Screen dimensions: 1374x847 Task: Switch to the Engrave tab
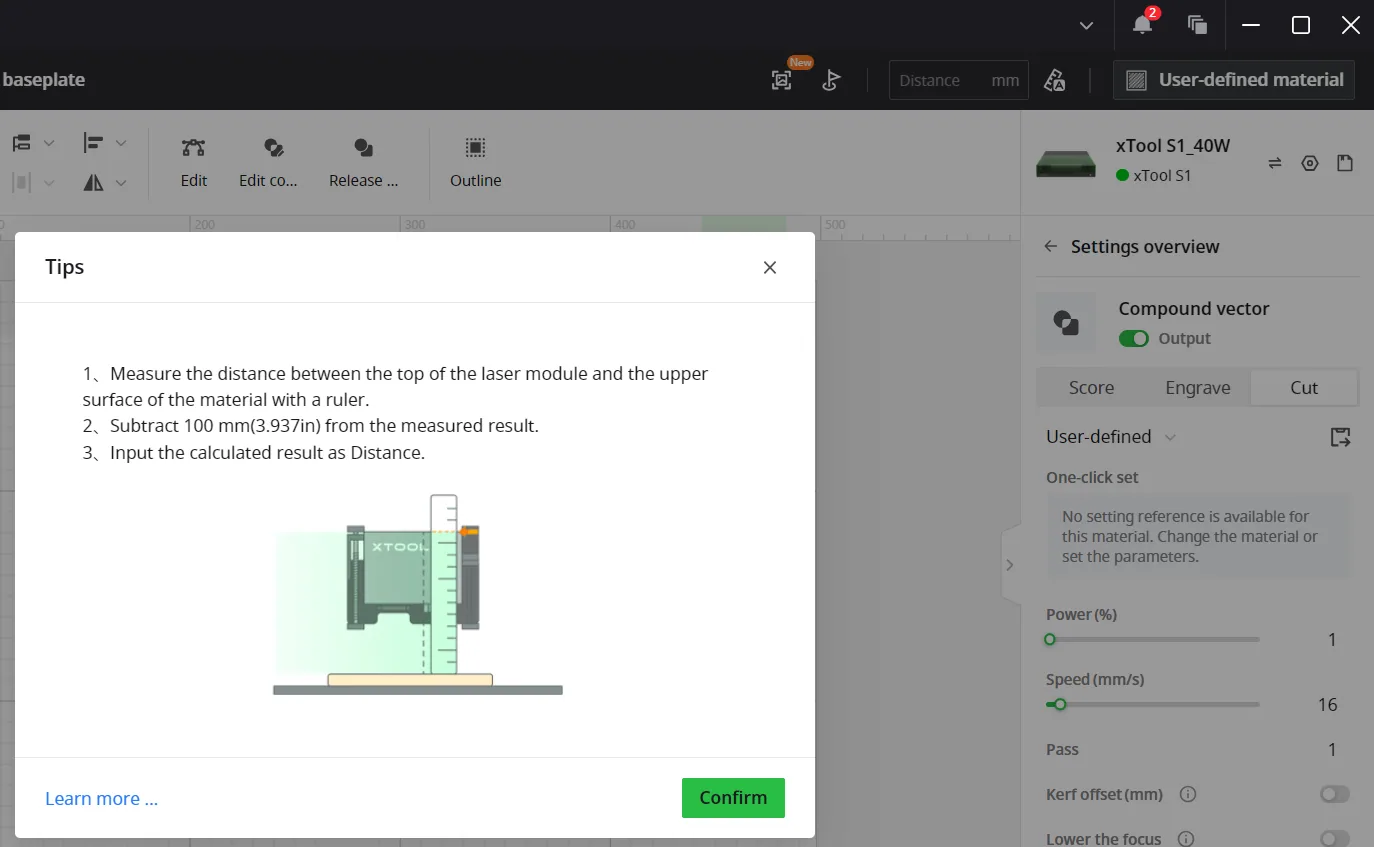click(x=1198, y=388)
